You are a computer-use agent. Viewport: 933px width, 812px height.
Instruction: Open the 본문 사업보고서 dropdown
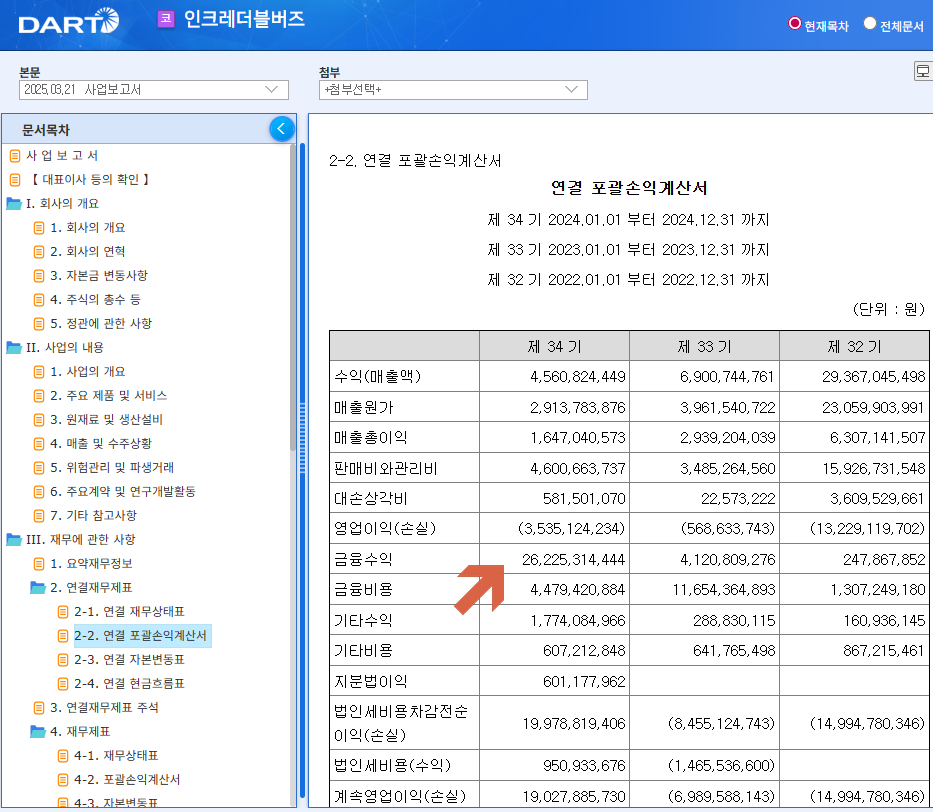click(154, 90)
